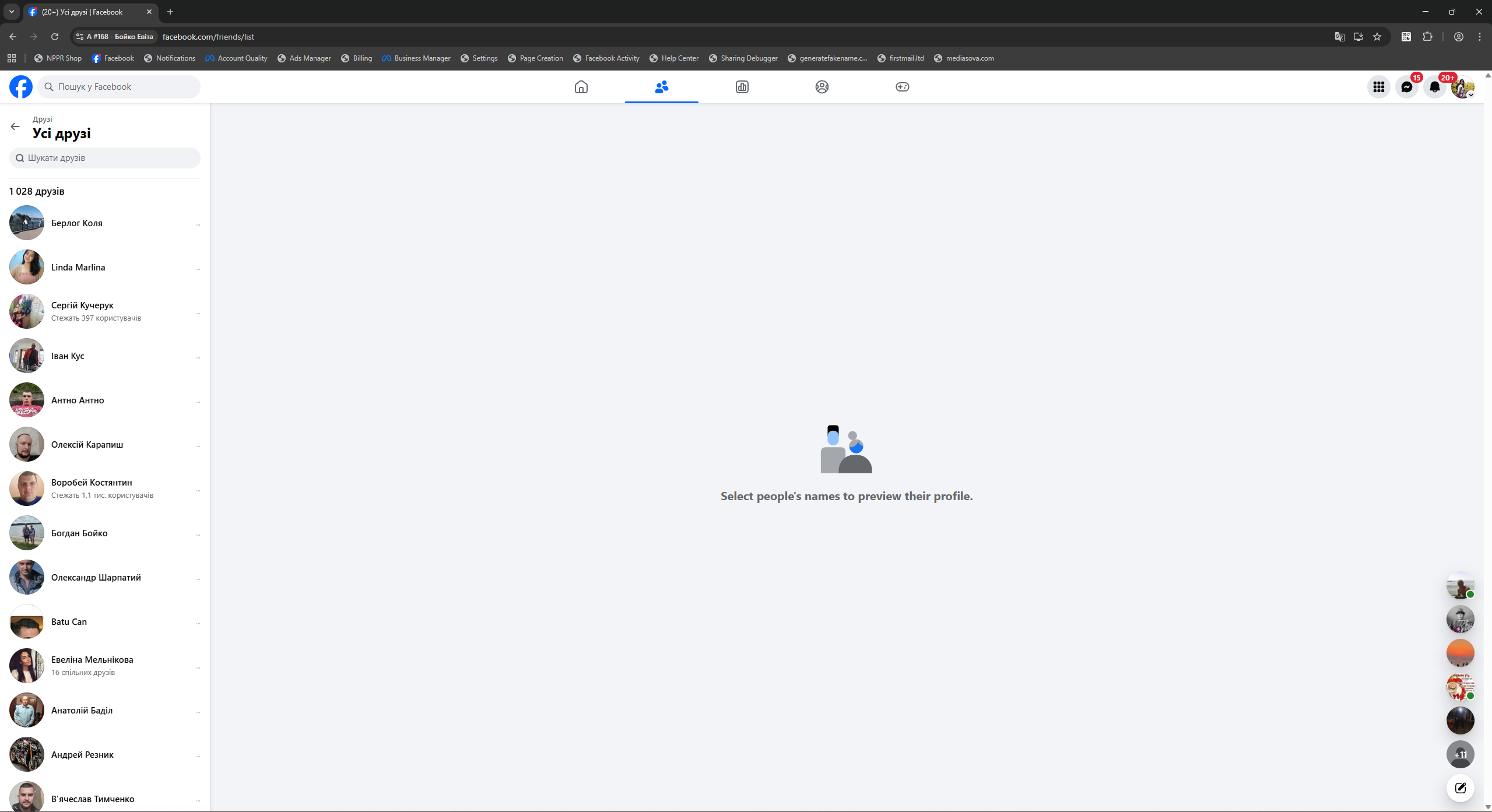Open Messenger chats icon
The image size is (1492, 812).
point(1406,87)
